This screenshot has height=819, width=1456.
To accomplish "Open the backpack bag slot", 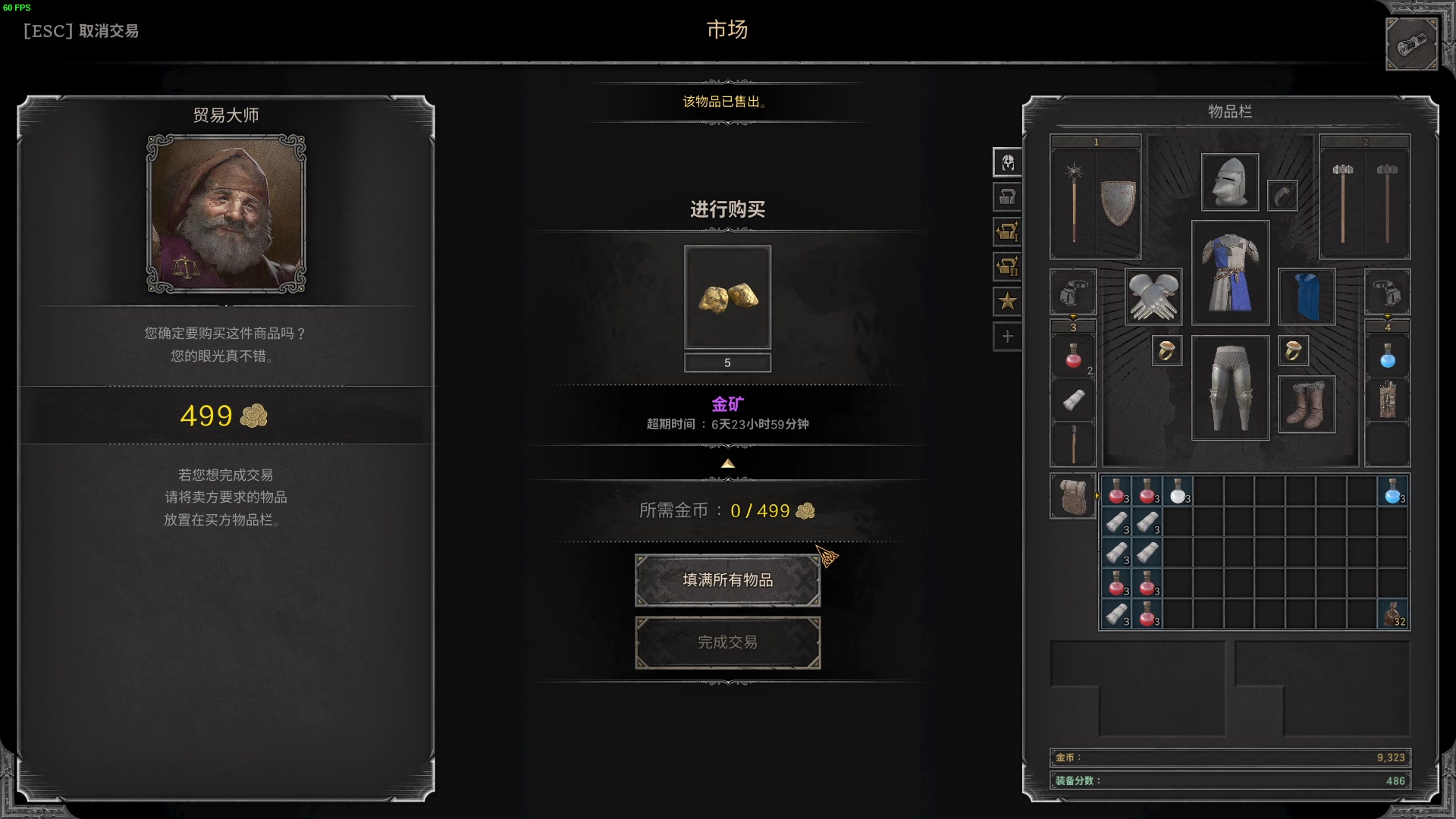I will pos(1072,497).
